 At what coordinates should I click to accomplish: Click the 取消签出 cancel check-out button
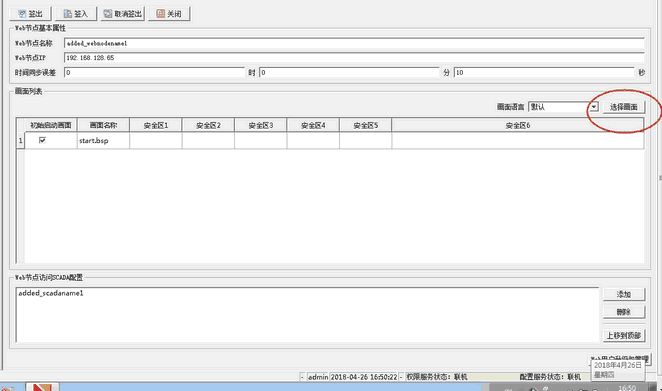coord(122,14)
